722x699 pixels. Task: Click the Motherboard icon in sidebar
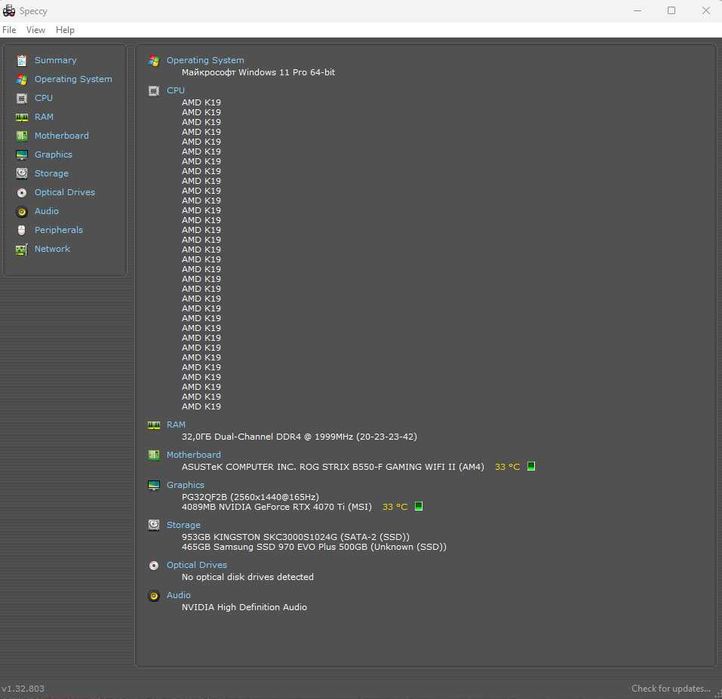pyautogui.click(x=22, y=136)
